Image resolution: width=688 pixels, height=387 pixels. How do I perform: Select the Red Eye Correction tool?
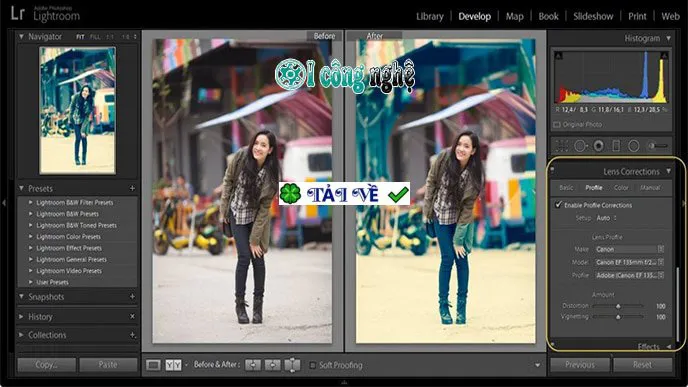click(598, 145)
